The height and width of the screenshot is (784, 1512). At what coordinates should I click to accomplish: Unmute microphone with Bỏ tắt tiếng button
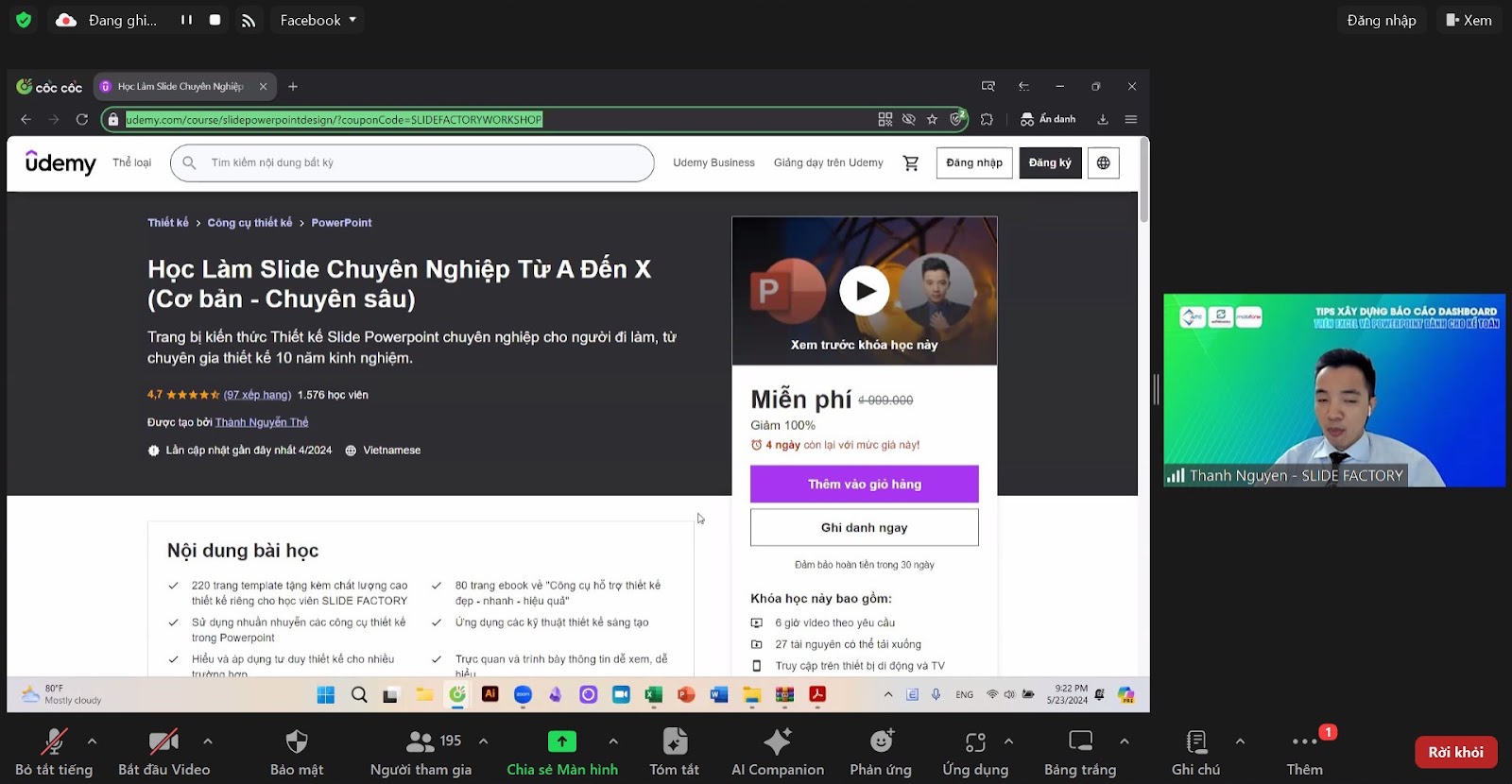click(x=54, y=752)
